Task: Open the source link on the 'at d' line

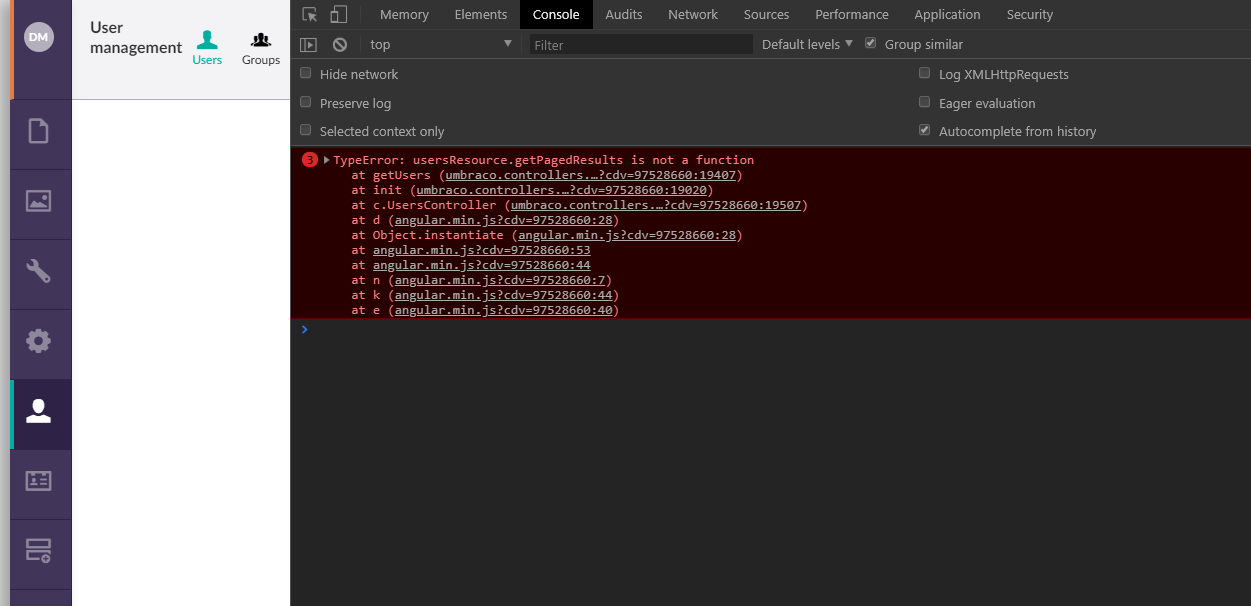Action: [504, 220]
